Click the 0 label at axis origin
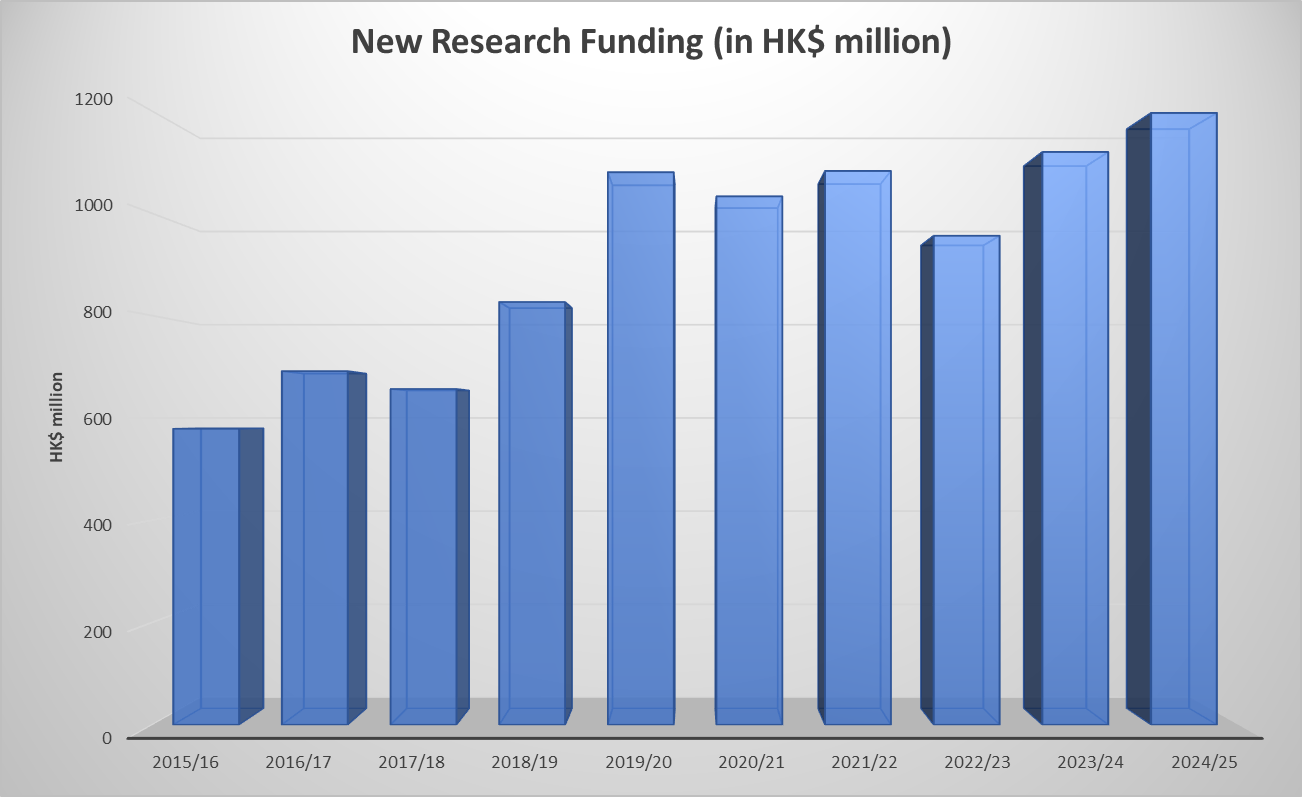This screenshot has width=1302, height=797. tap(107, 738)
